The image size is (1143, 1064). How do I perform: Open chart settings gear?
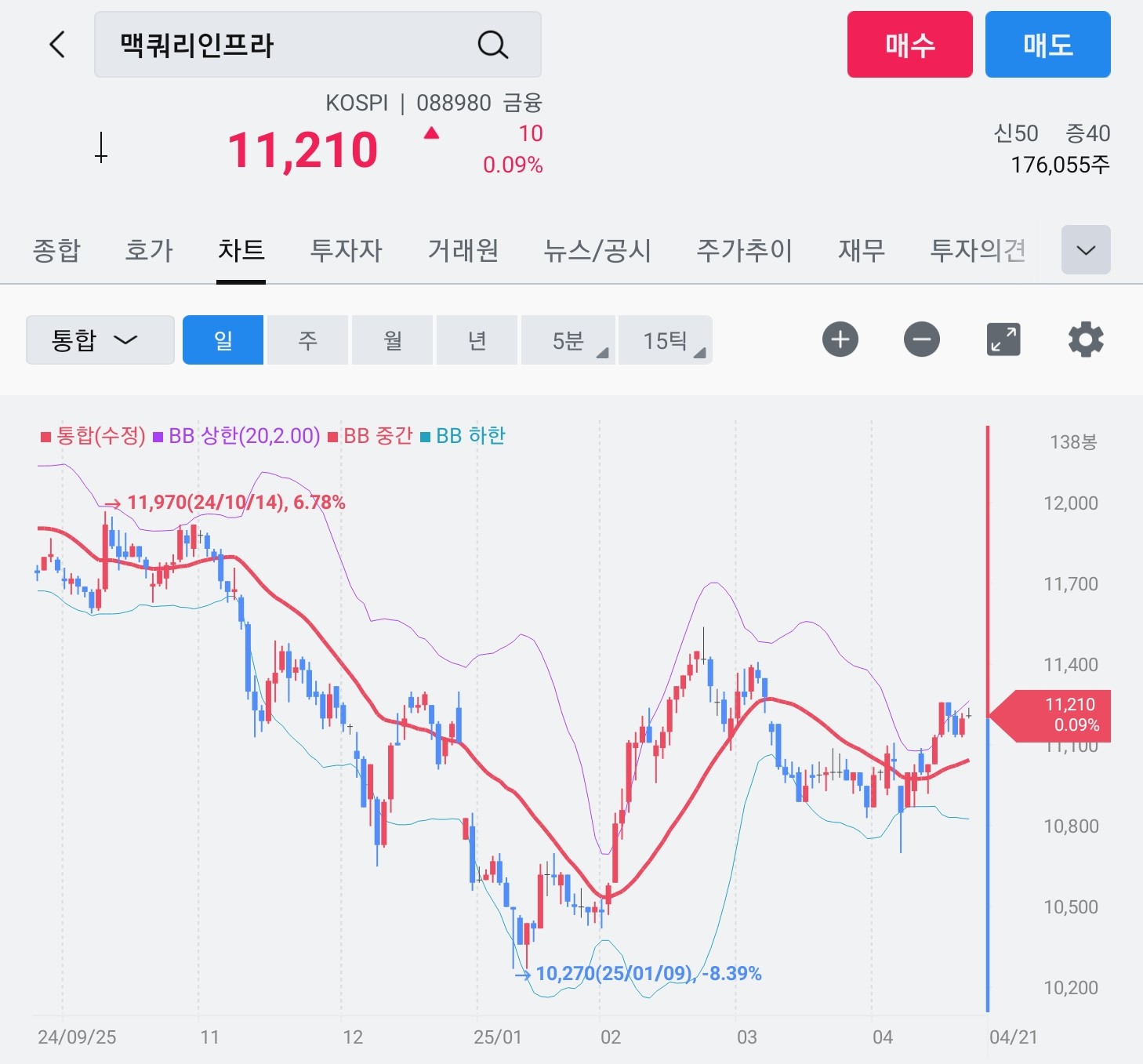pyautogui.click(x=1086, y=340)
